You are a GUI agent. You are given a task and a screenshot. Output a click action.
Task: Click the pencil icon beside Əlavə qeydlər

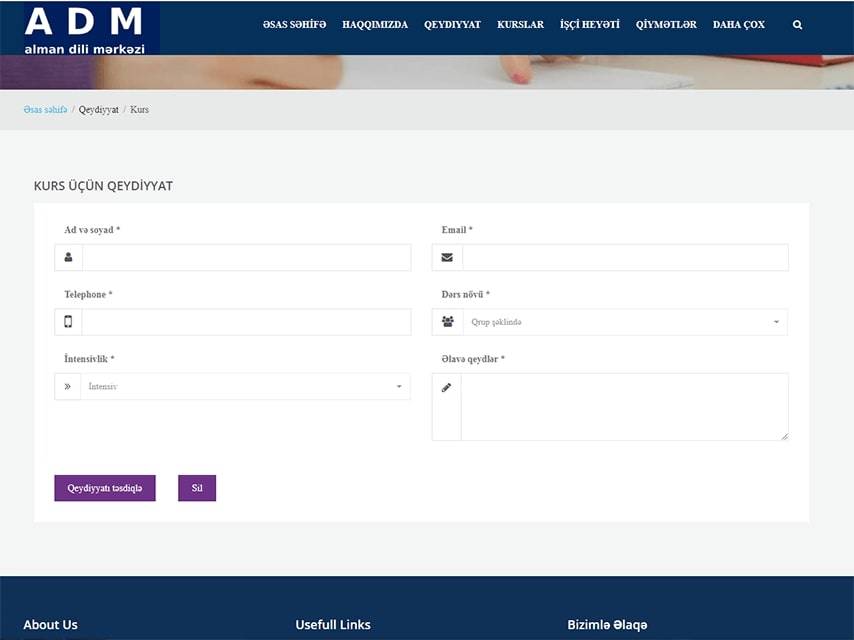pos(447,388)
